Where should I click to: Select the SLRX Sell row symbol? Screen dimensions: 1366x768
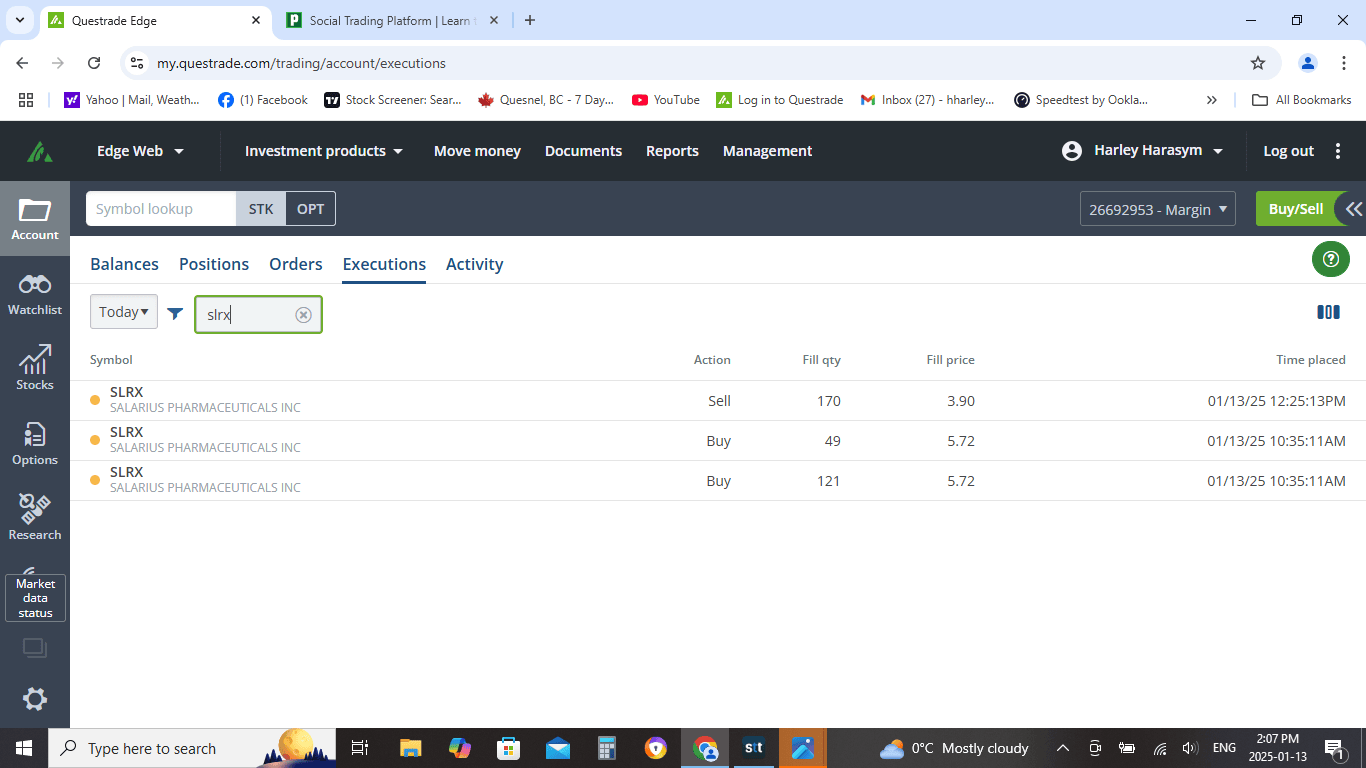click(x=126, y=392)
